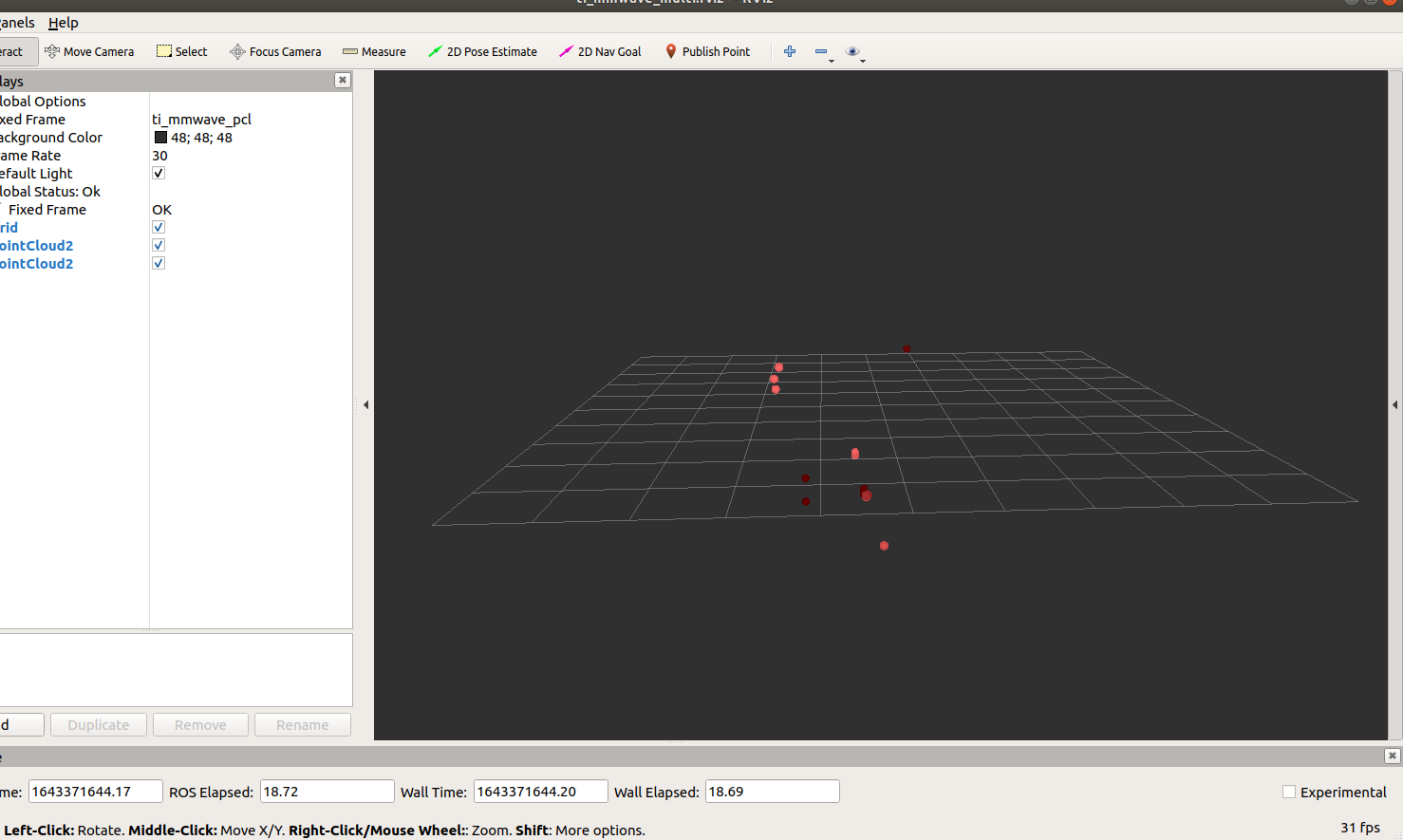Select the first PointCloud2 display row
Image resolution: width=1403 pixels, height=840 pixels.
pyautogui.click(x=176, y=246)
